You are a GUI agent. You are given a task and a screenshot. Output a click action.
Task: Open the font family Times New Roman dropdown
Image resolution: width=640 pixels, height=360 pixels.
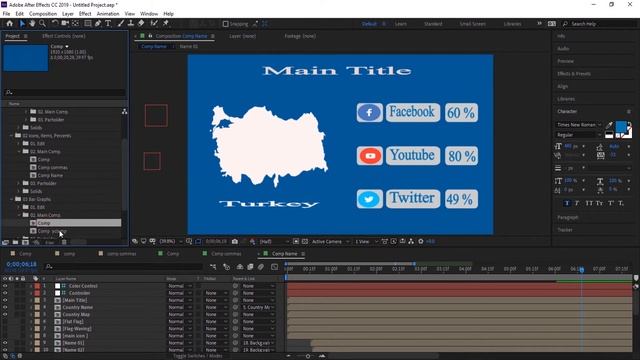(579, 125)
